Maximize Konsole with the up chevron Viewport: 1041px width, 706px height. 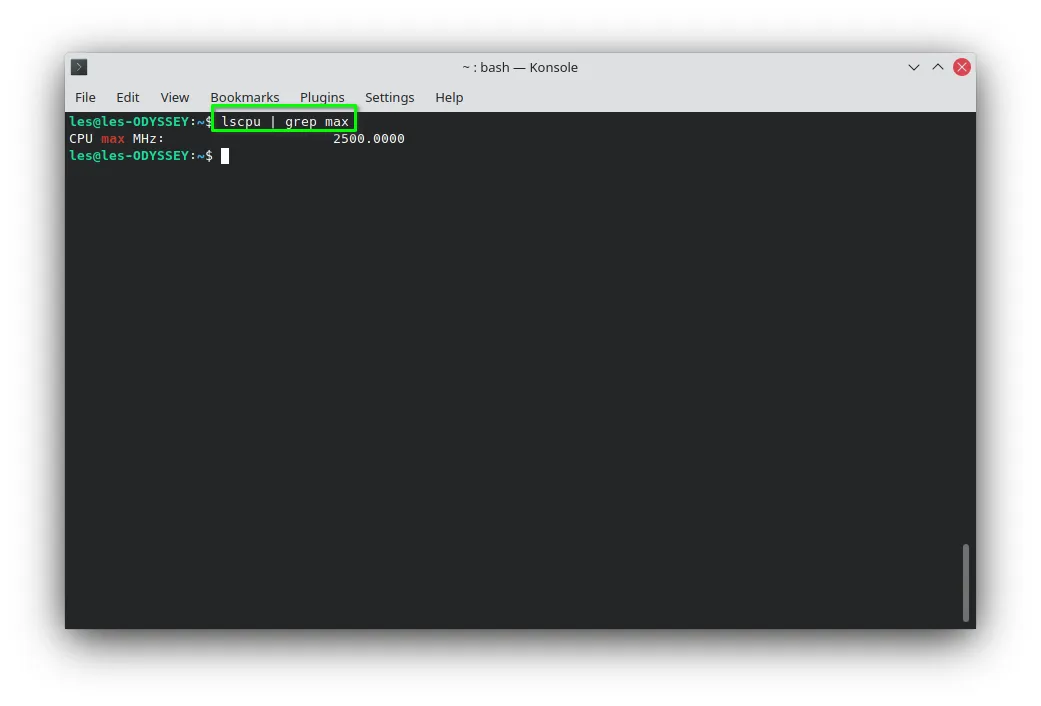[937, 67]
